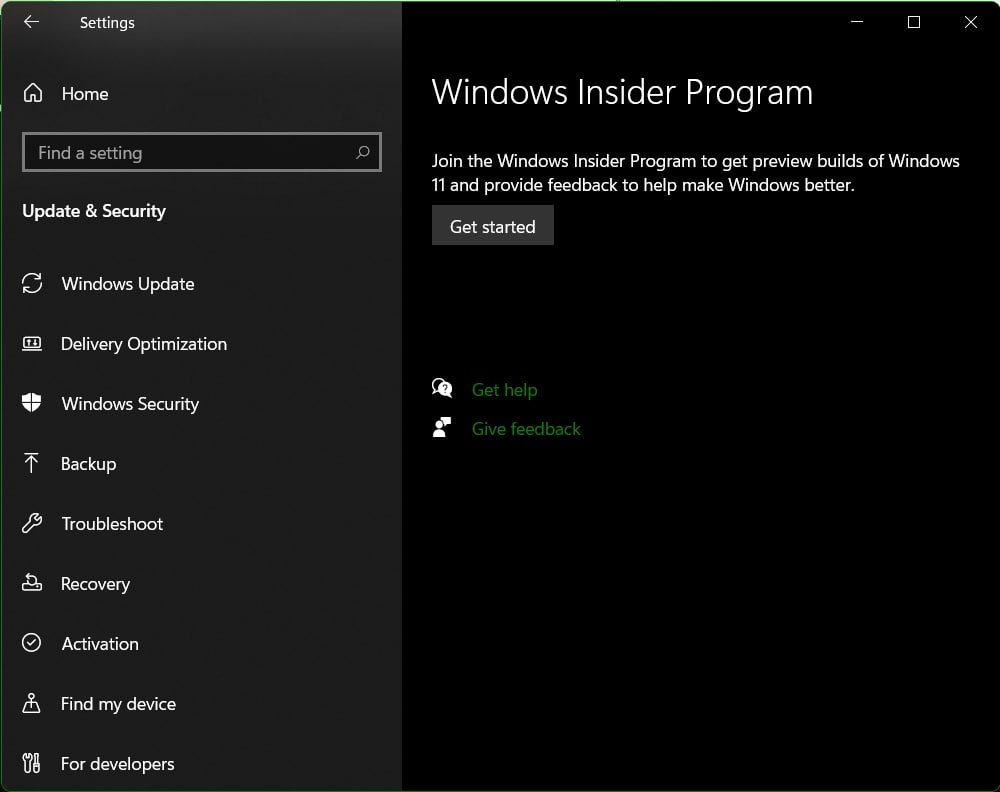Click the Recovery icon
The width and height of the screenshot is (1000, 792).
[x=32, y=583]
